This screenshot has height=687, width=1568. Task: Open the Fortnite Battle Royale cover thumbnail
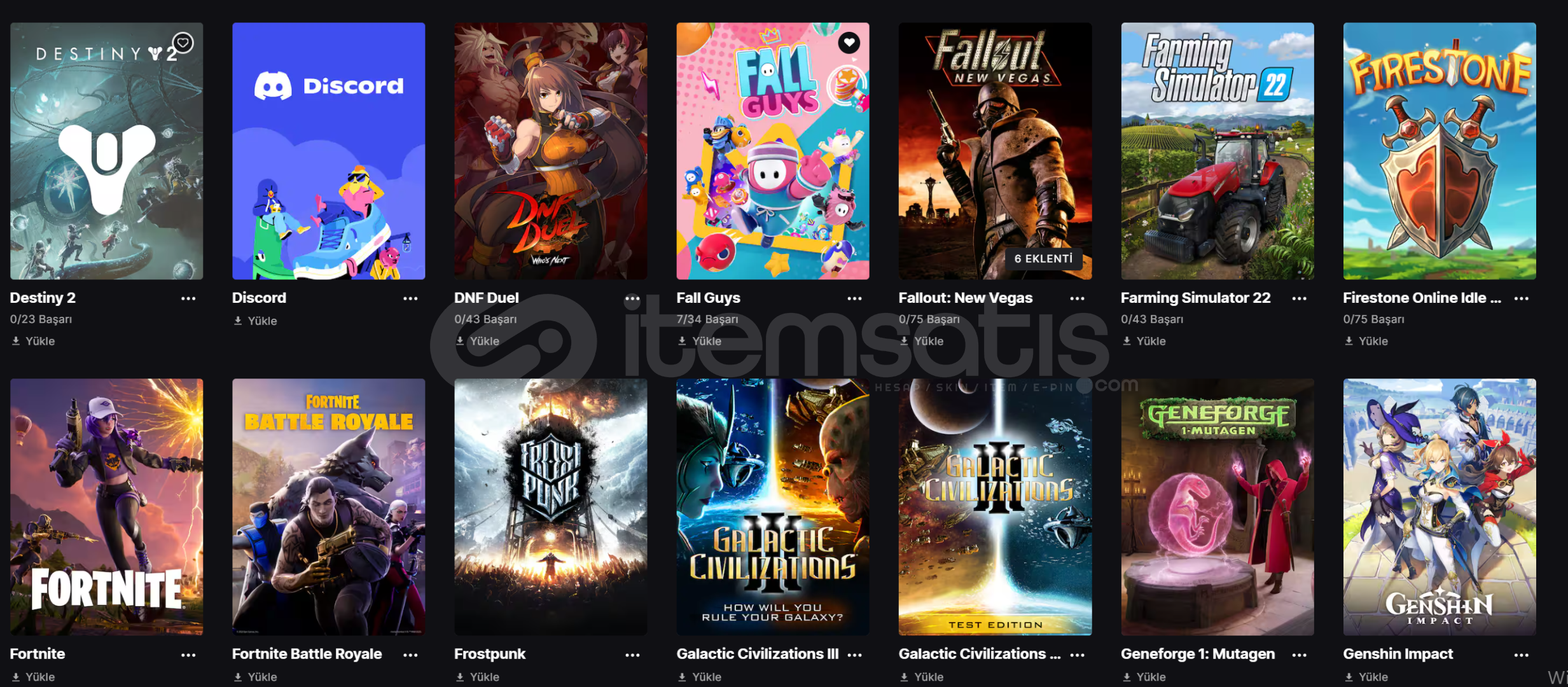329,507
